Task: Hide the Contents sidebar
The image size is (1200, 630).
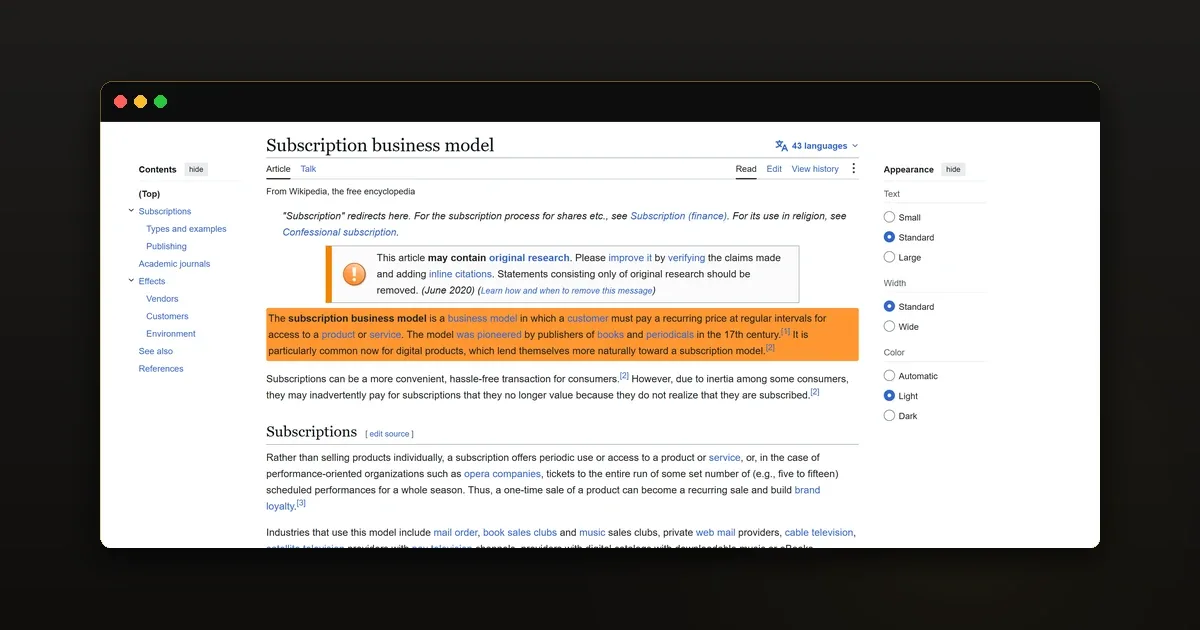Action: [196, 169]
